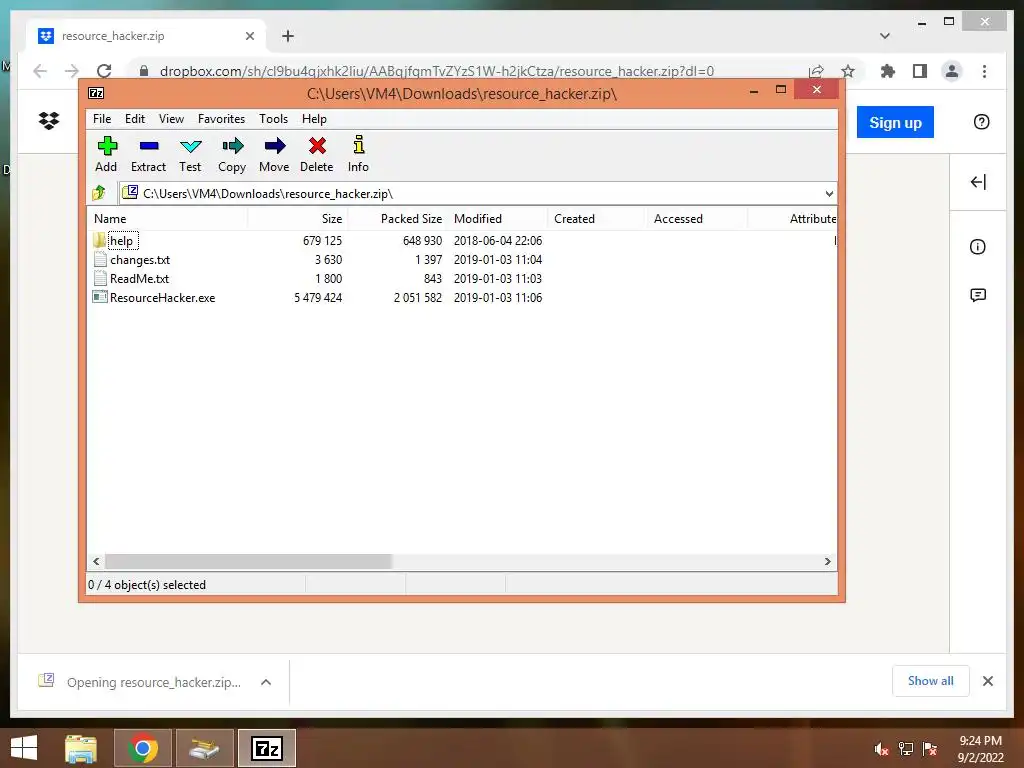This screenshot has width=1024, height=768.
Task: Go up one folder level in 7-Zip
Action: coord(99,193)
